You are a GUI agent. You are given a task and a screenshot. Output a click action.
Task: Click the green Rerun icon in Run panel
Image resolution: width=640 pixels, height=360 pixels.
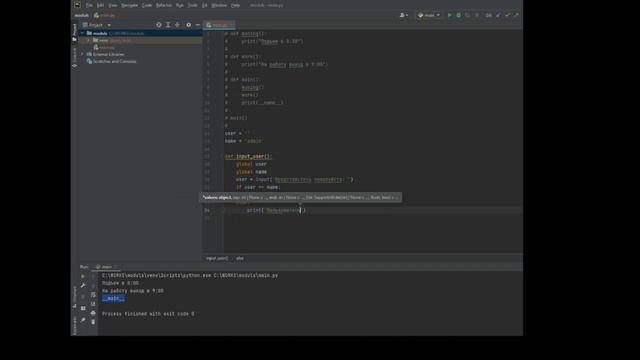tap(83, 276)
